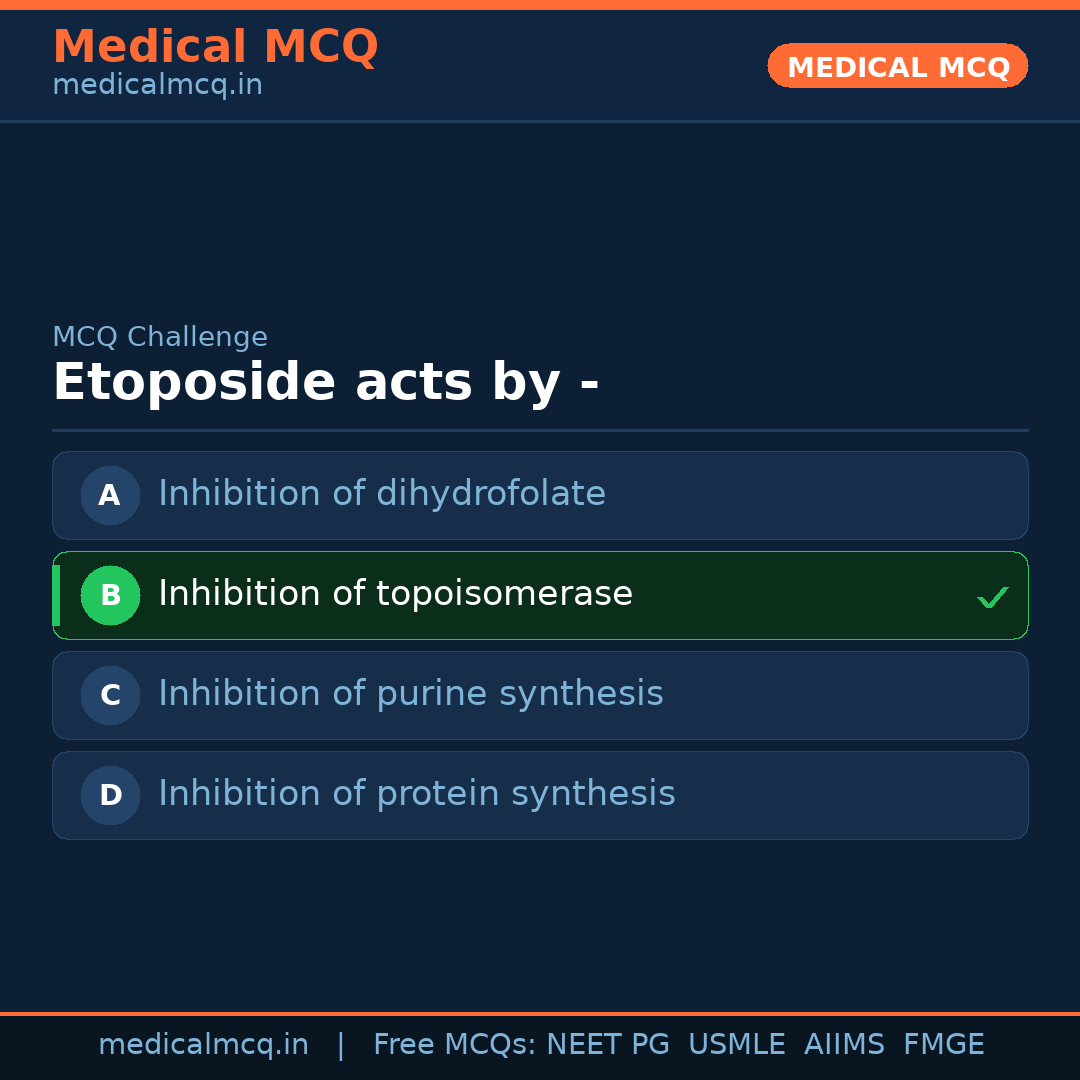Image resolution: width=1080 pixels, height=1080 pixels.
Task: Click AIIMS in the footer
Action: pyautogui.click(x=844, y=1045)
